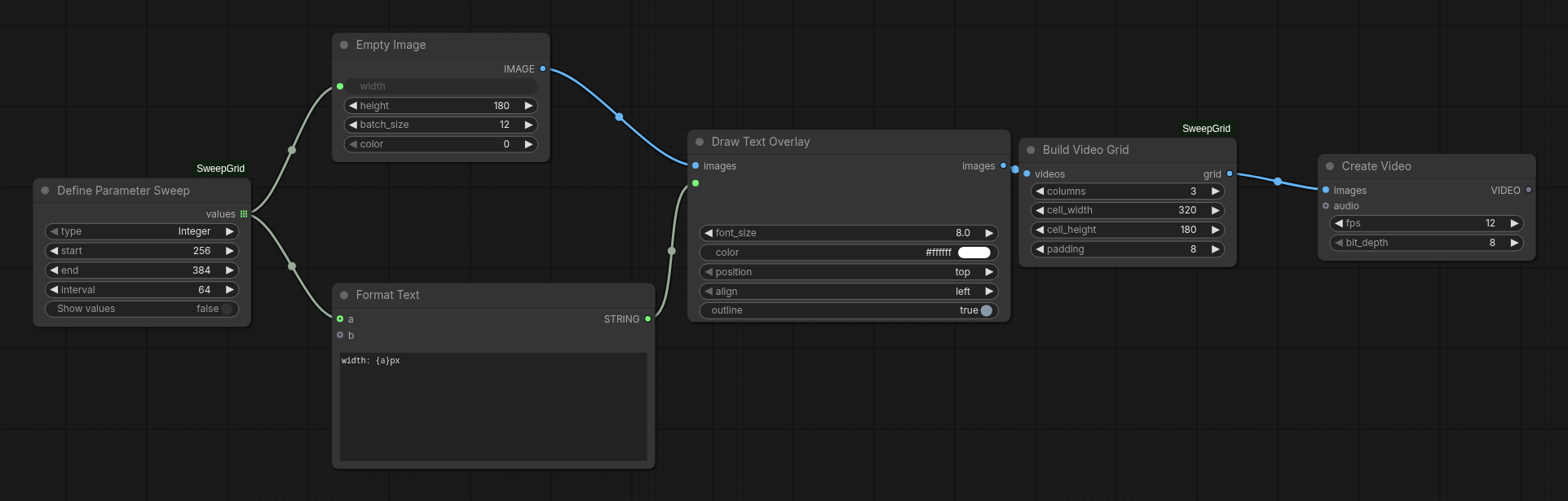Collapse the Create Video node dot

(x=1330, y=166)
